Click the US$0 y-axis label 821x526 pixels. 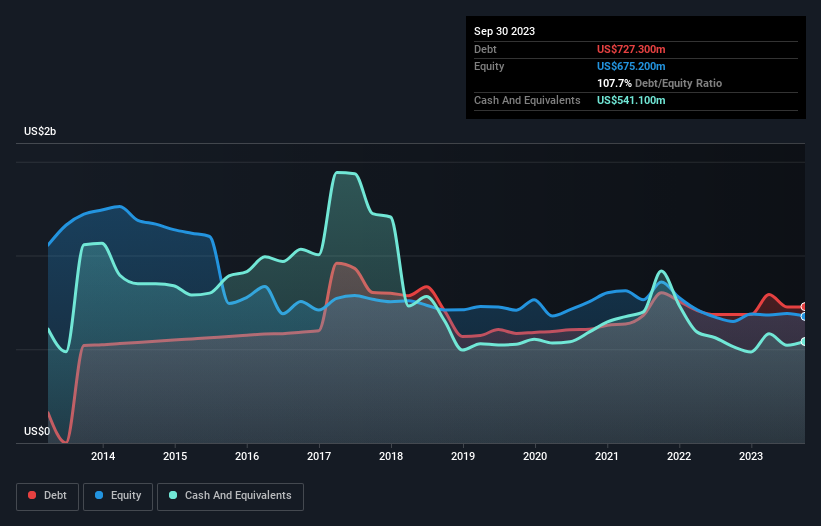37,431
